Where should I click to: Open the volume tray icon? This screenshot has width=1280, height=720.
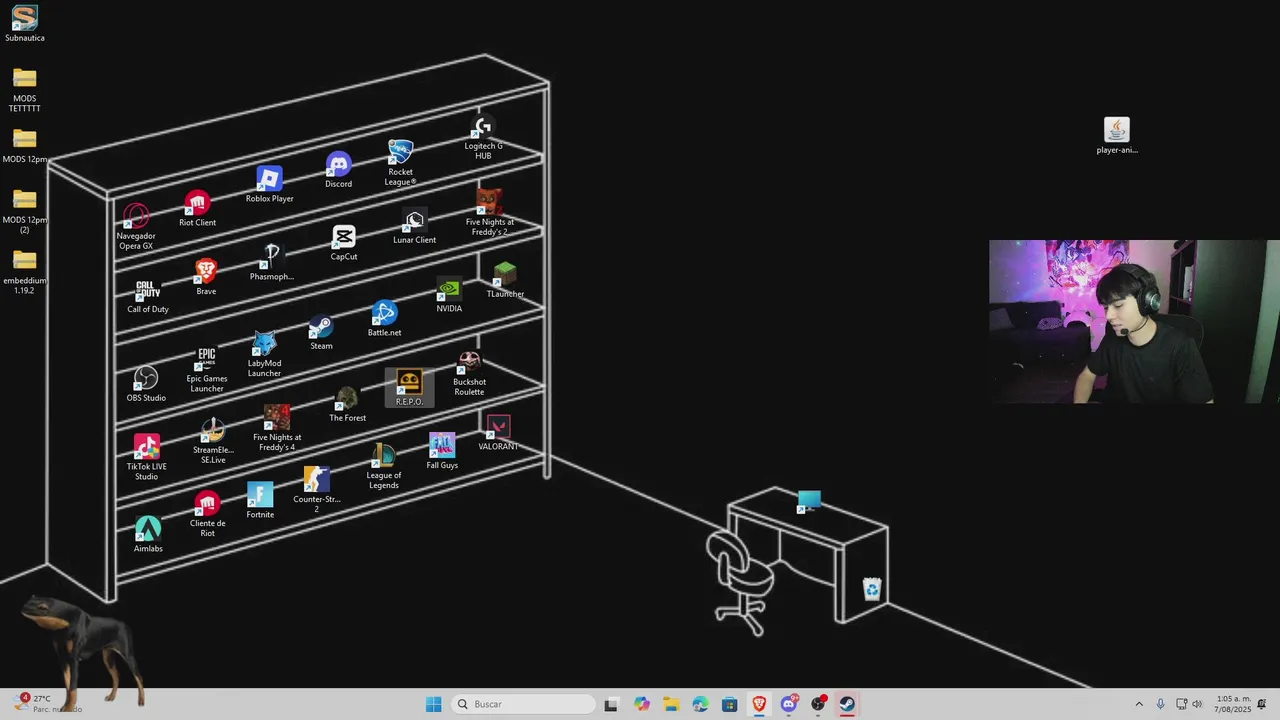pyautogui.click(x=1197, y=704)
